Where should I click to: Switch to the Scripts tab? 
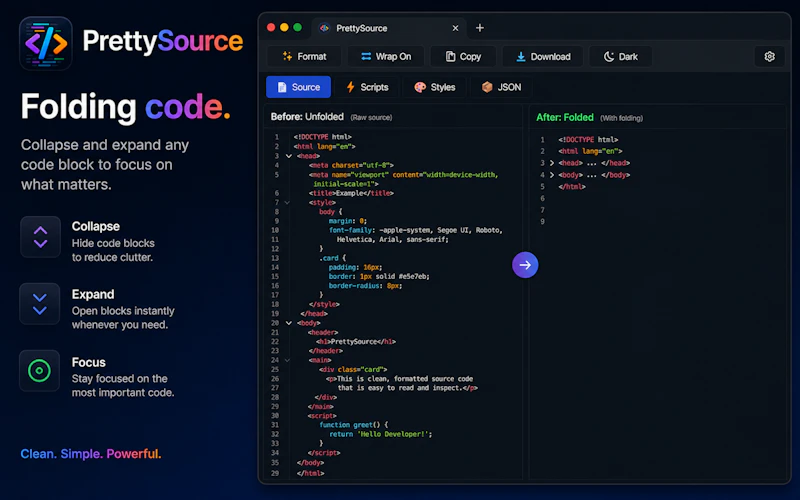point(367,87)
